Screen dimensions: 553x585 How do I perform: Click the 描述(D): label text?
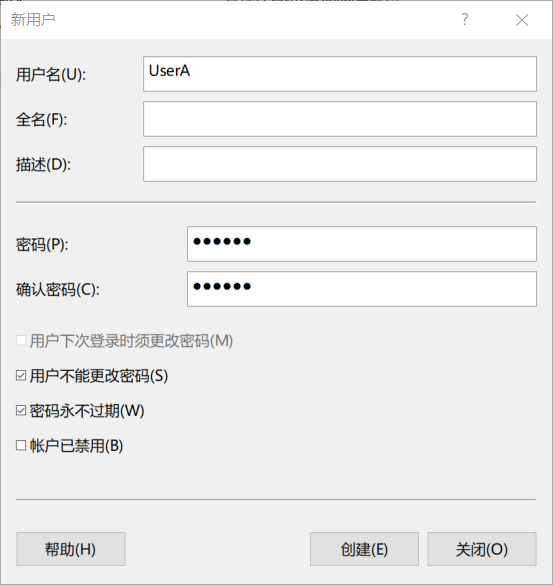(43, 165)
